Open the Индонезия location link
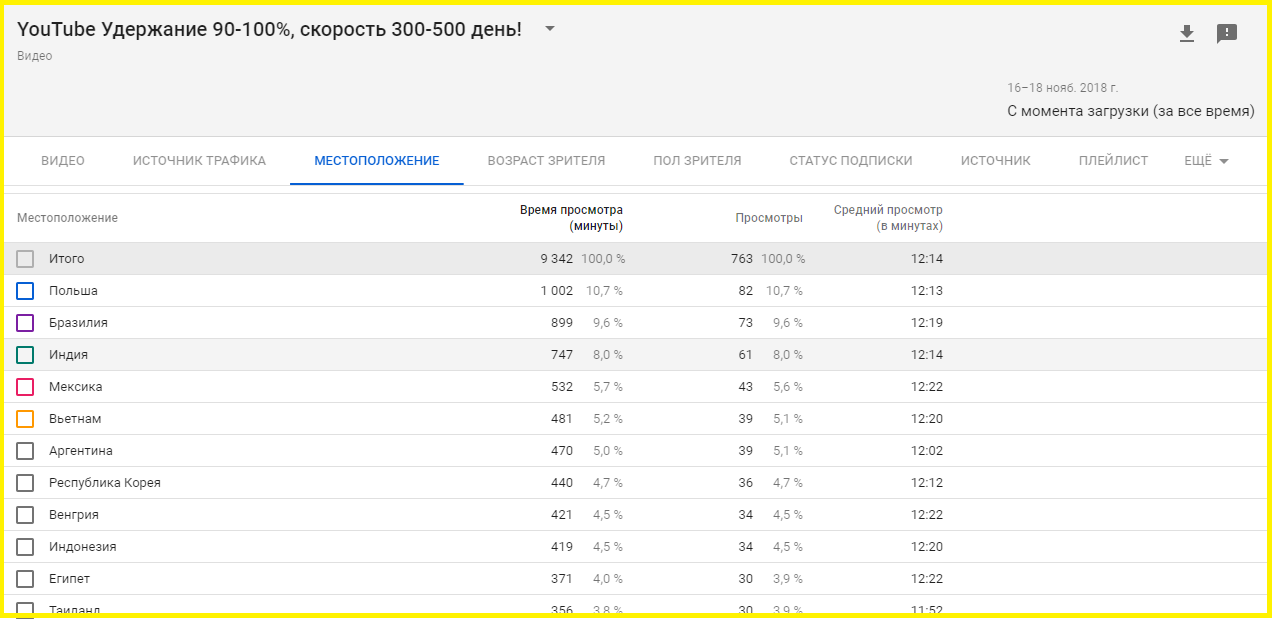This screenshot has width=1272, height=619. (x=83, y=547)
